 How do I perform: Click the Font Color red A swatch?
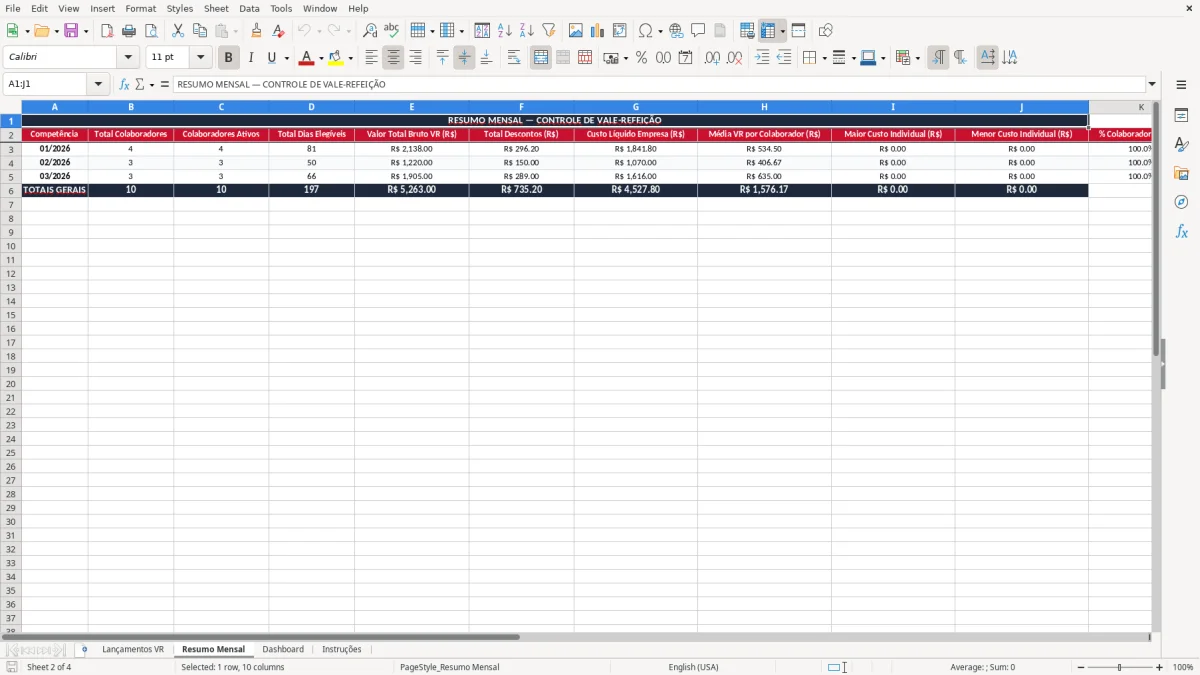click(x=306, y=58)
